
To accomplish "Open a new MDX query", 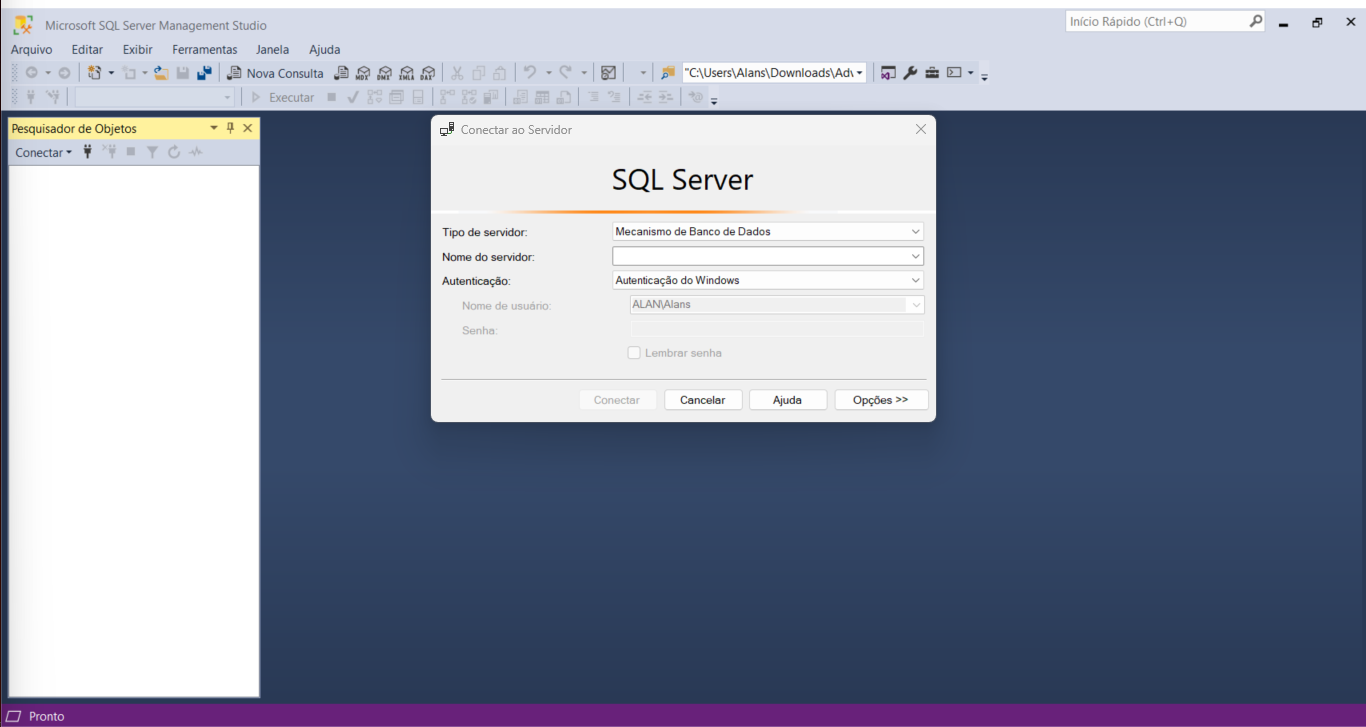I will [x=363, y=73].
